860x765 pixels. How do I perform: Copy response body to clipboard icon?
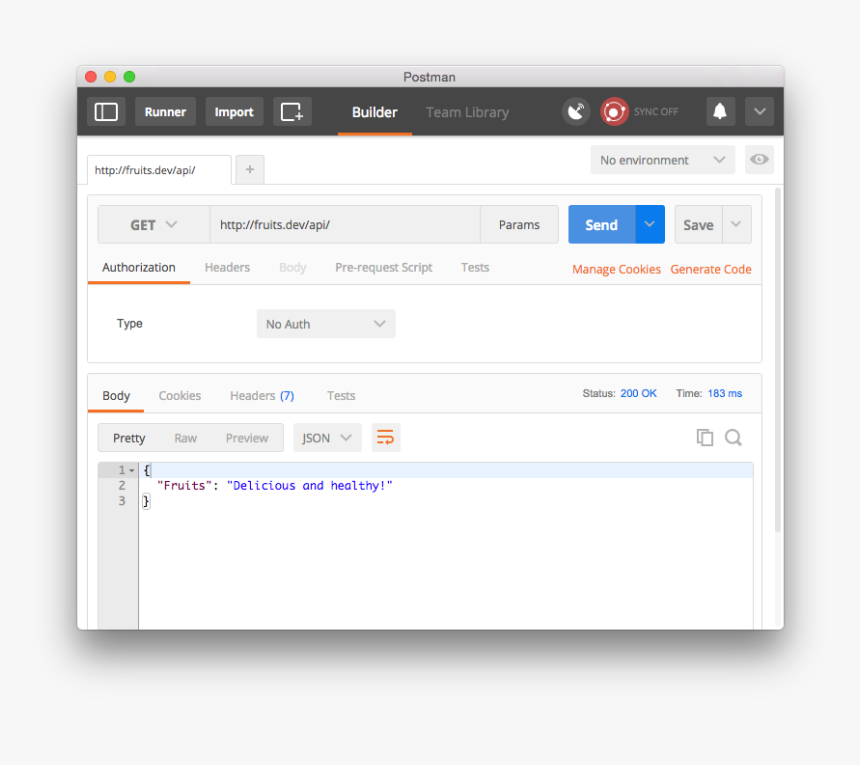(x=705, y=438)
